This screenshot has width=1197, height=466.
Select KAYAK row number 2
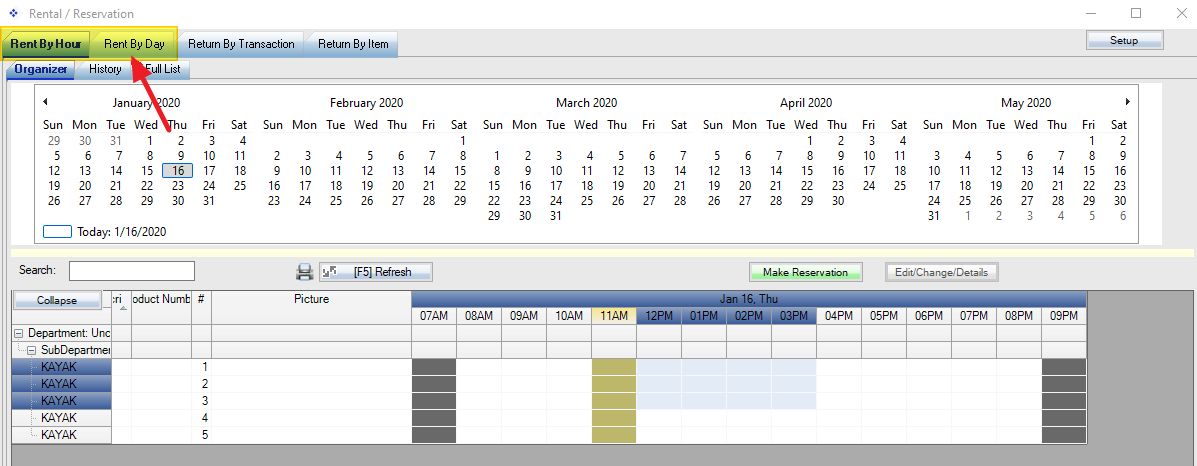tap(59, 383)
